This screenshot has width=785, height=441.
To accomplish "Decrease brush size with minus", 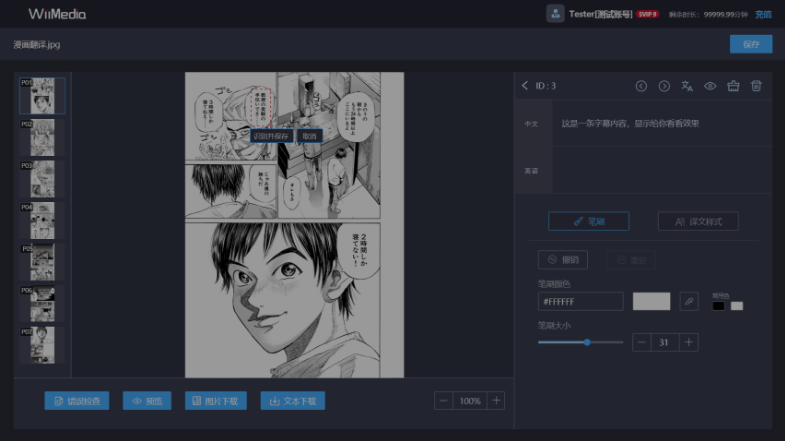I will pos(641,342).
